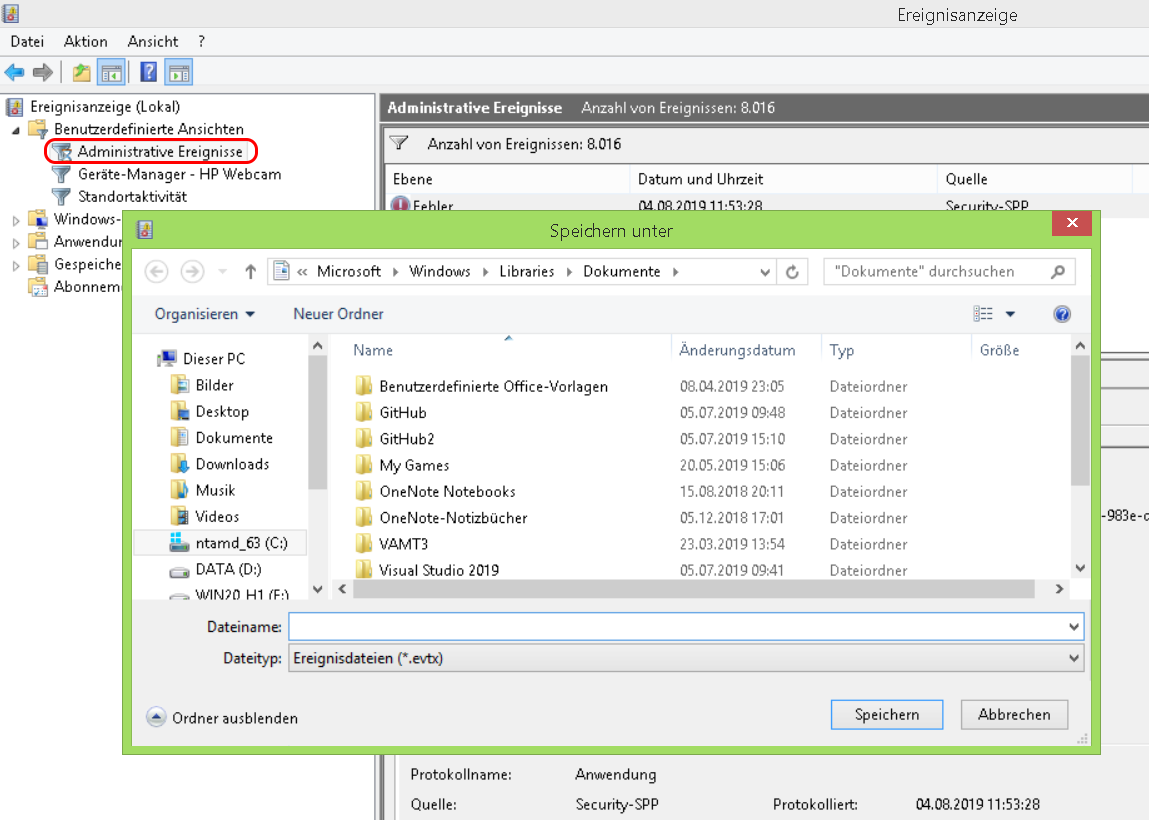This screenshot has width=1149, height=820.
Task: Go back in the Speichern unter dialog
Action: tap(156, 272)
